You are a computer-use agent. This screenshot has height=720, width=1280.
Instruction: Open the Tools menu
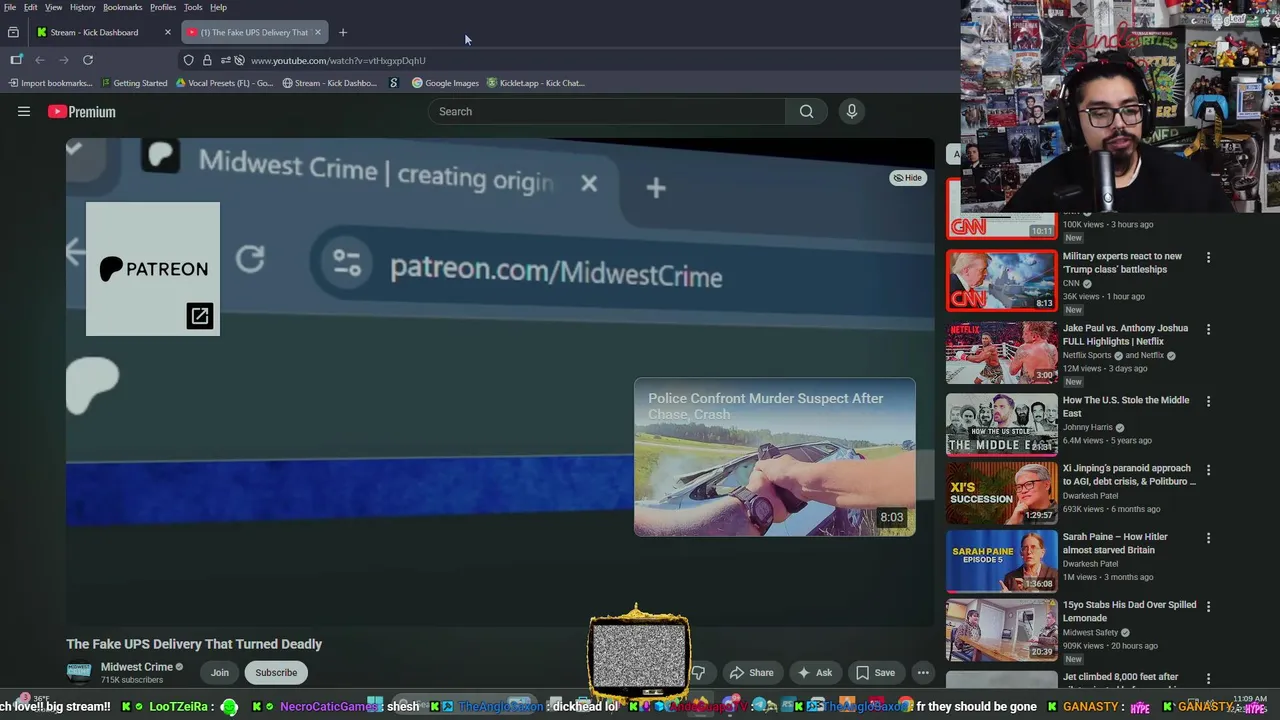click(193, 7)
